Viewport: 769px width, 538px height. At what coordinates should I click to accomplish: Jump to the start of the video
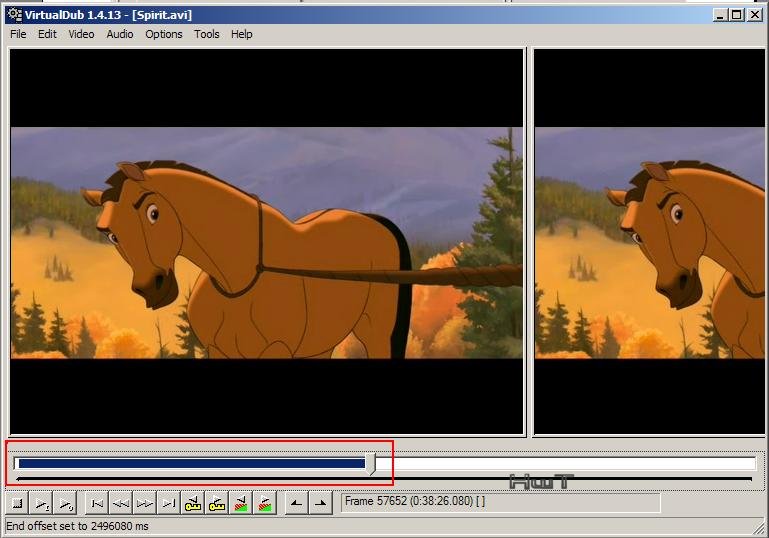(x=97, y=503)
